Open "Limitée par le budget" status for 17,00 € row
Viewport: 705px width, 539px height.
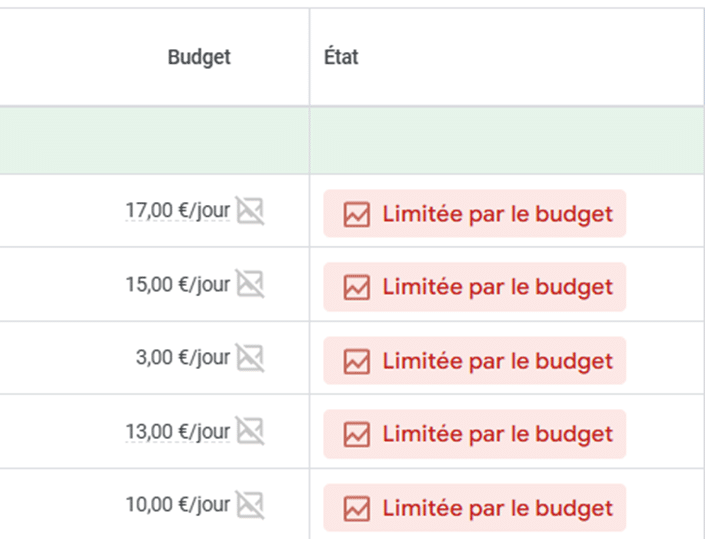497,214
